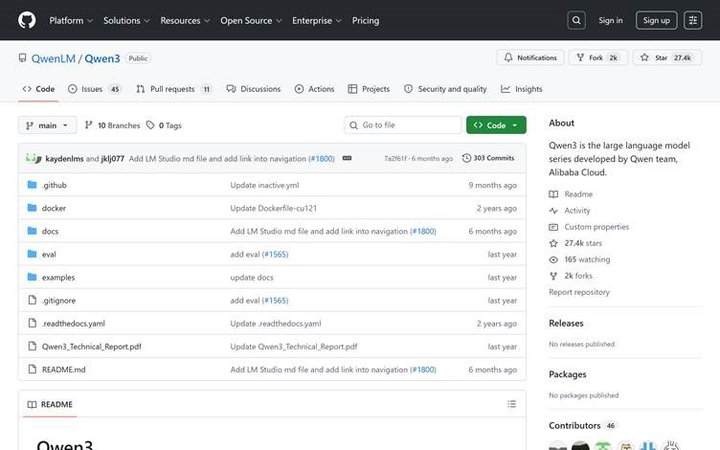Open the .readthedocs.yaml file
The width and height of the screenshot is (720, 450).
73,323
